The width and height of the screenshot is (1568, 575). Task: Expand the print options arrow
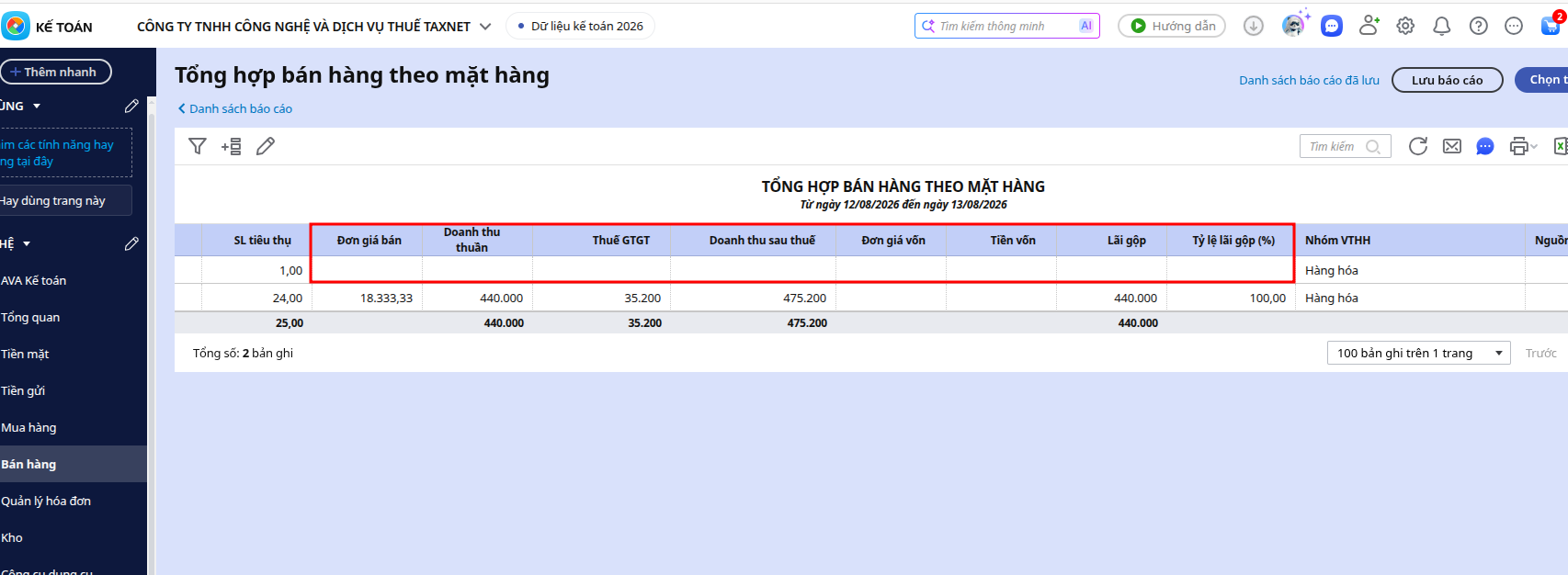pyautogui.click(x=1534, y=147)
